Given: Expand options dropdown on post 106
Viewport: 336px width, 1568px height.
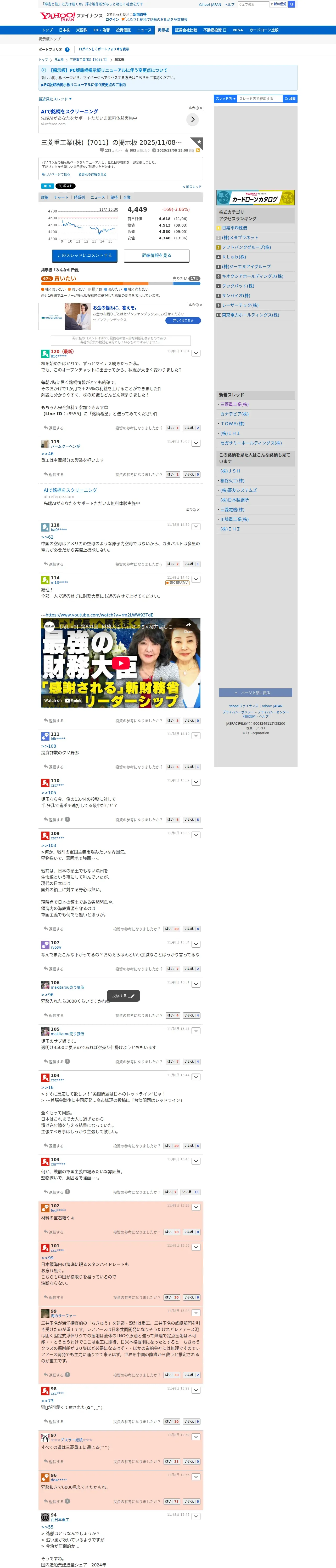Looking at the screenshot, I should pos(196,984).
